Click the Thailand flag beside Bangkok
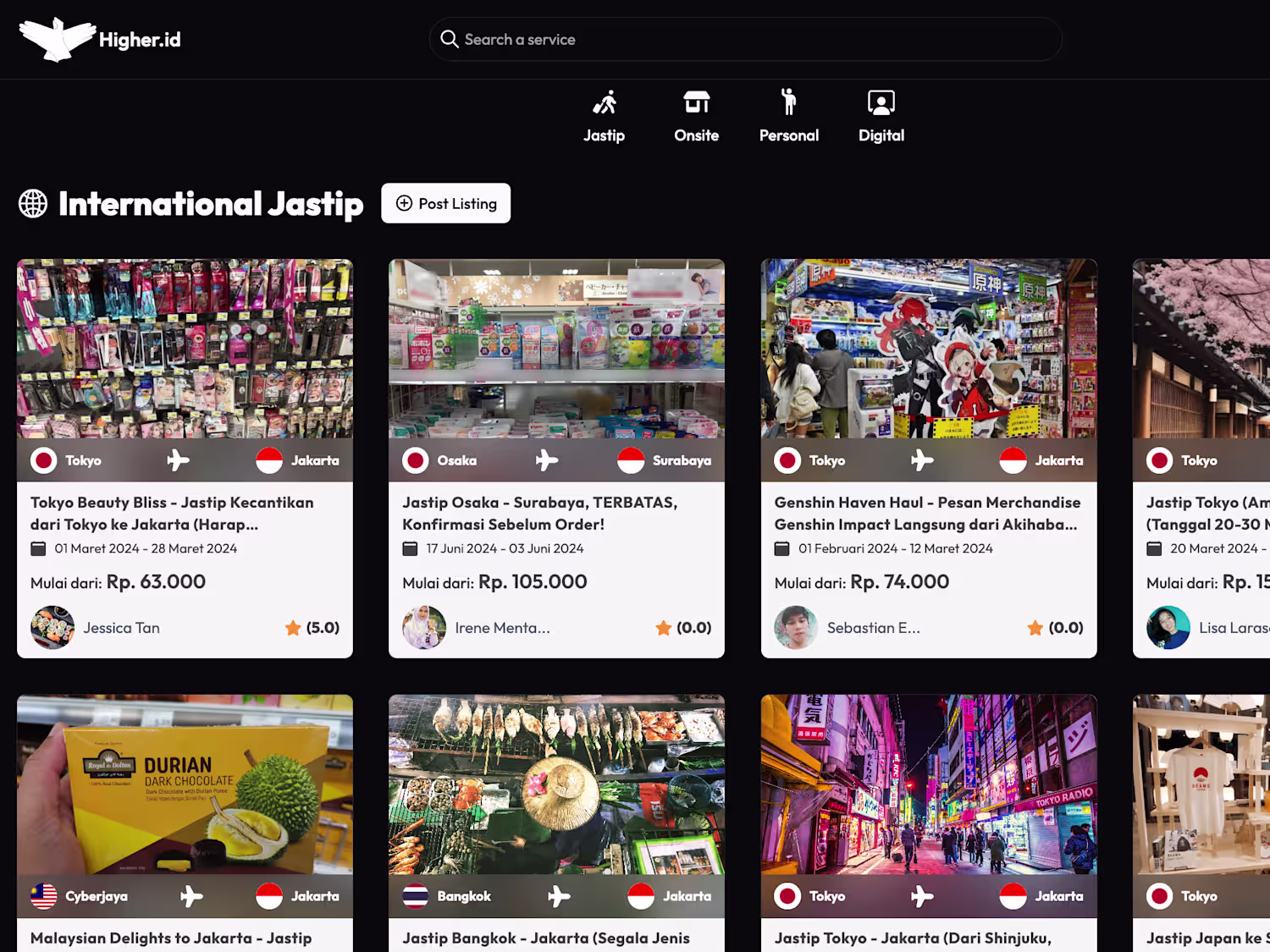This screenshot has height=952, width=1270. 416,896
